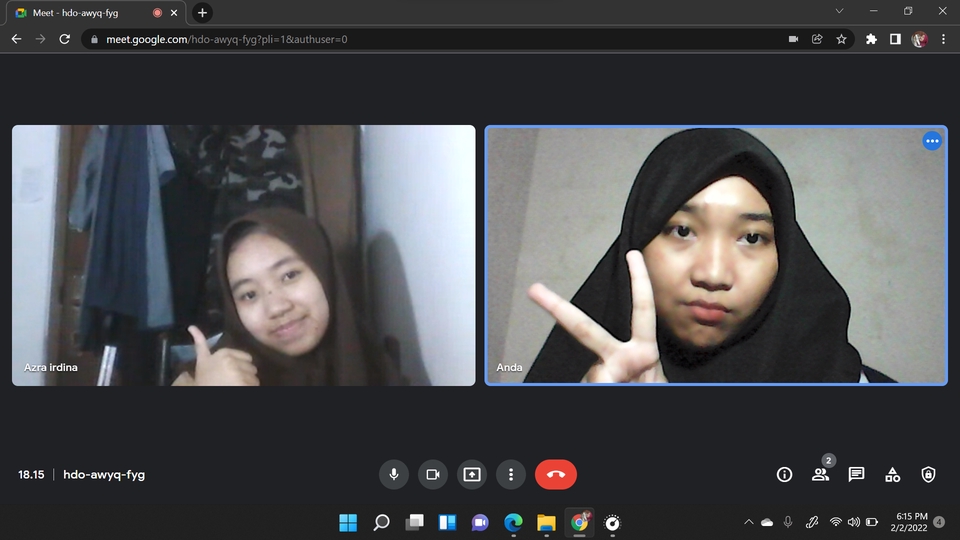Image resolution: width=960 pixels, height=540 pixels.
Task: Open Teams Chat on taskbar
Action: [x=481, y=522]
